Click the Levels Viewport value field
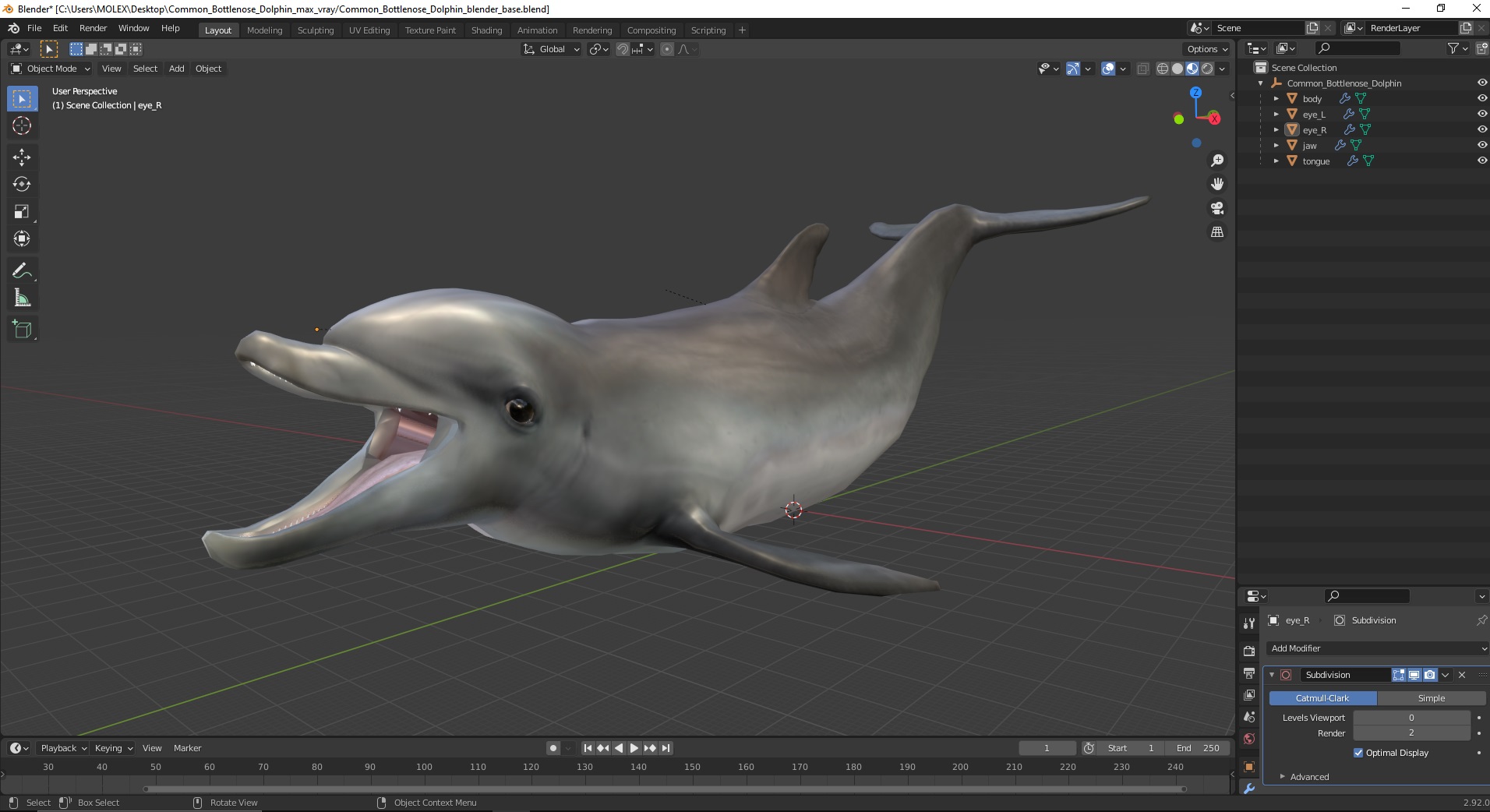The height and width of the screenshot is (812, 1490). coord(1411,718)
